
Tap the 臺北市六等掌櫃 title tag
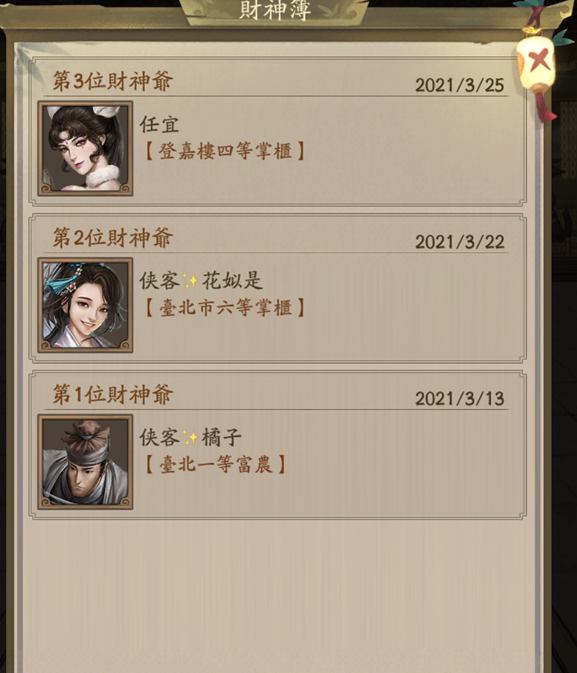click(x=223, y=308)
